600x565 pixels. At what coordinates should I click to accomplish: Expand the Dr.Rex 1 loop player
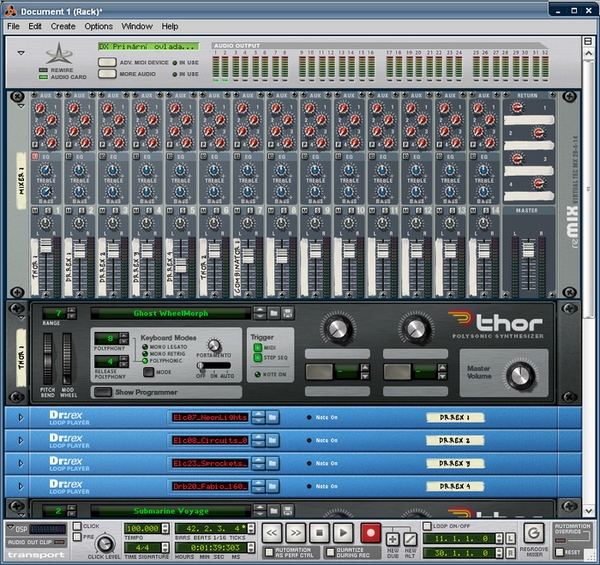click(21, 417)
